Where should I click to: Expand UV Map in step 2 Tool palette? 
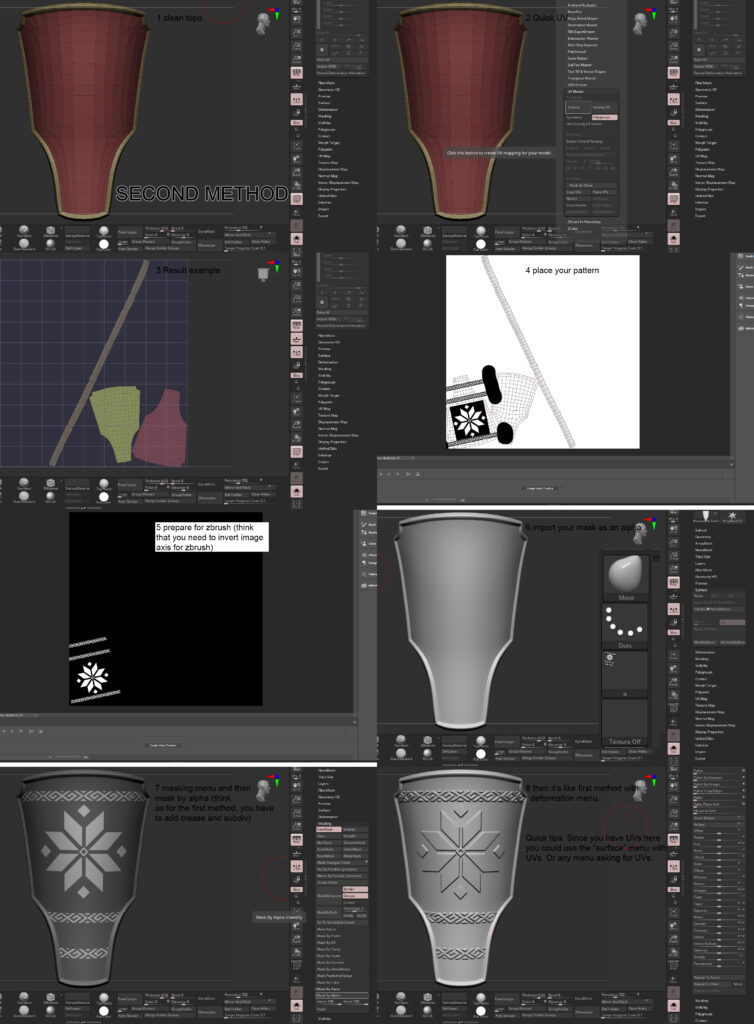point(702,156)
